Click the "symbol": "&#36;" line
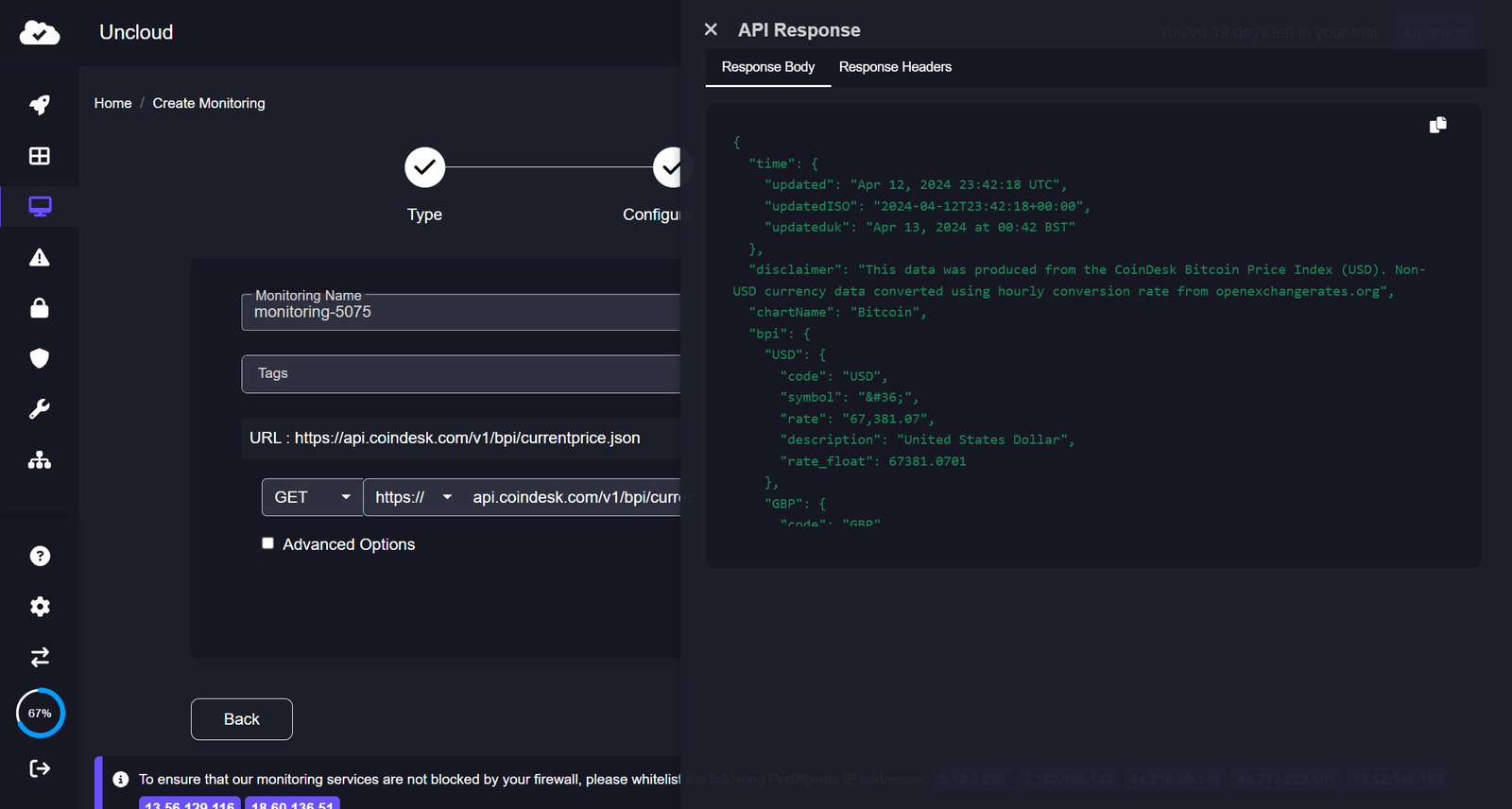 click(x=849, y=398)
